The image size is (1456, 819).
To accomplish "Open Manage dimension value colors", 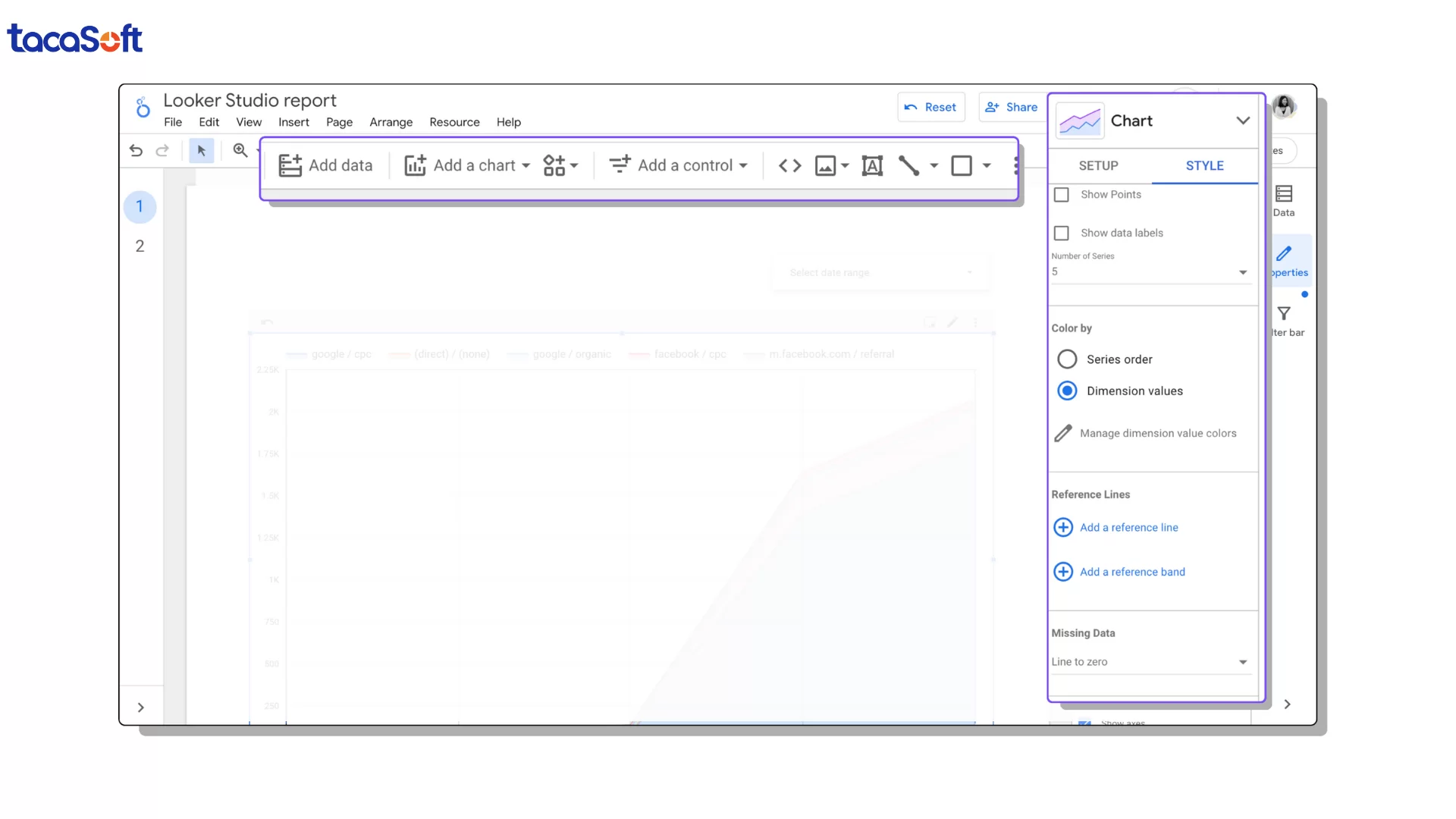I will (x=1157, y=433).
